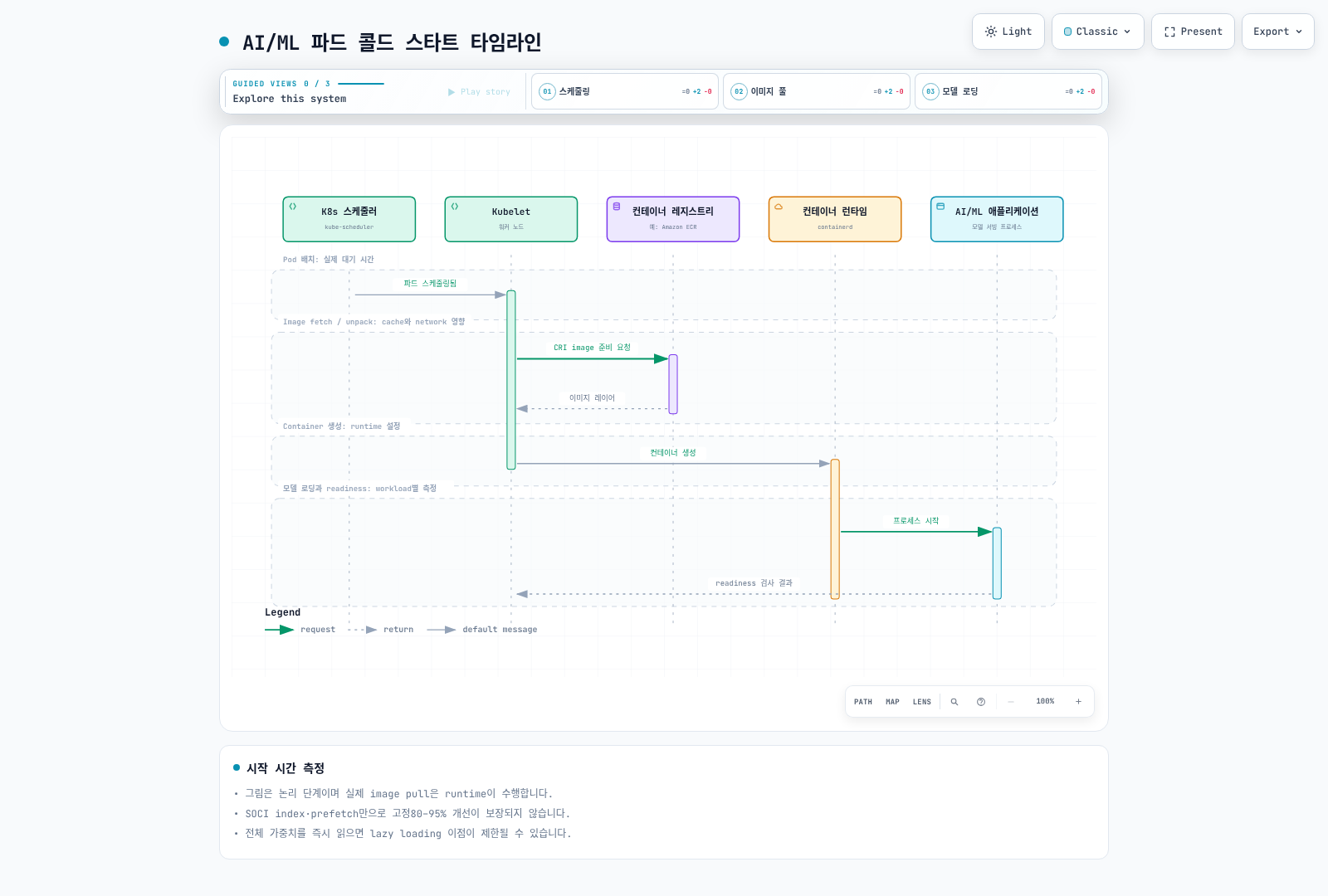Click the cloud icon on 컨테이너 런타임

pos(779,207)
